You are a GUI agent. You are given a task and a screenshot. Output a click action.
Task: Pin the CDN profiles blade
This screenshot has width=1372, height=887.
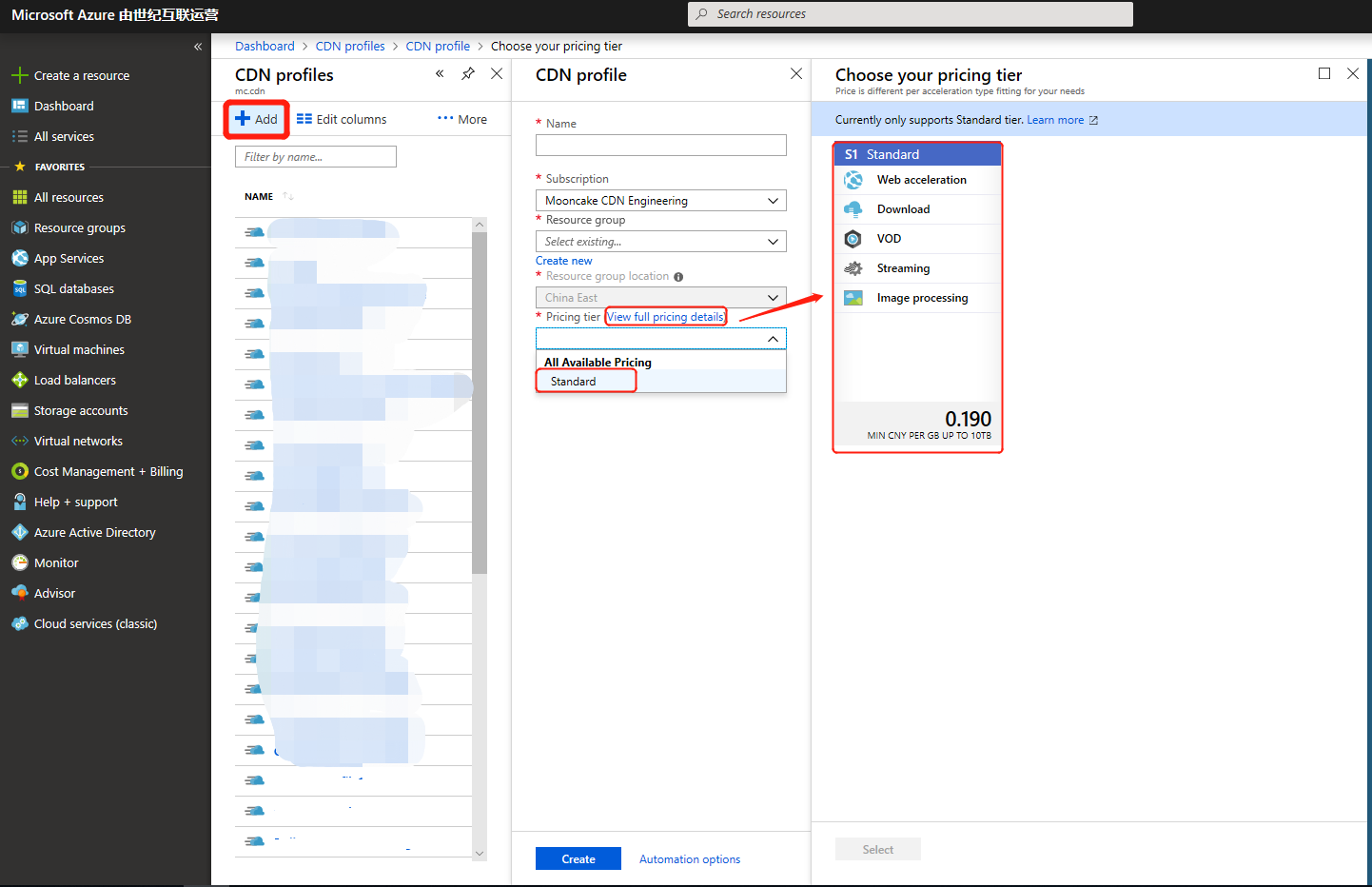coord(468,73)
